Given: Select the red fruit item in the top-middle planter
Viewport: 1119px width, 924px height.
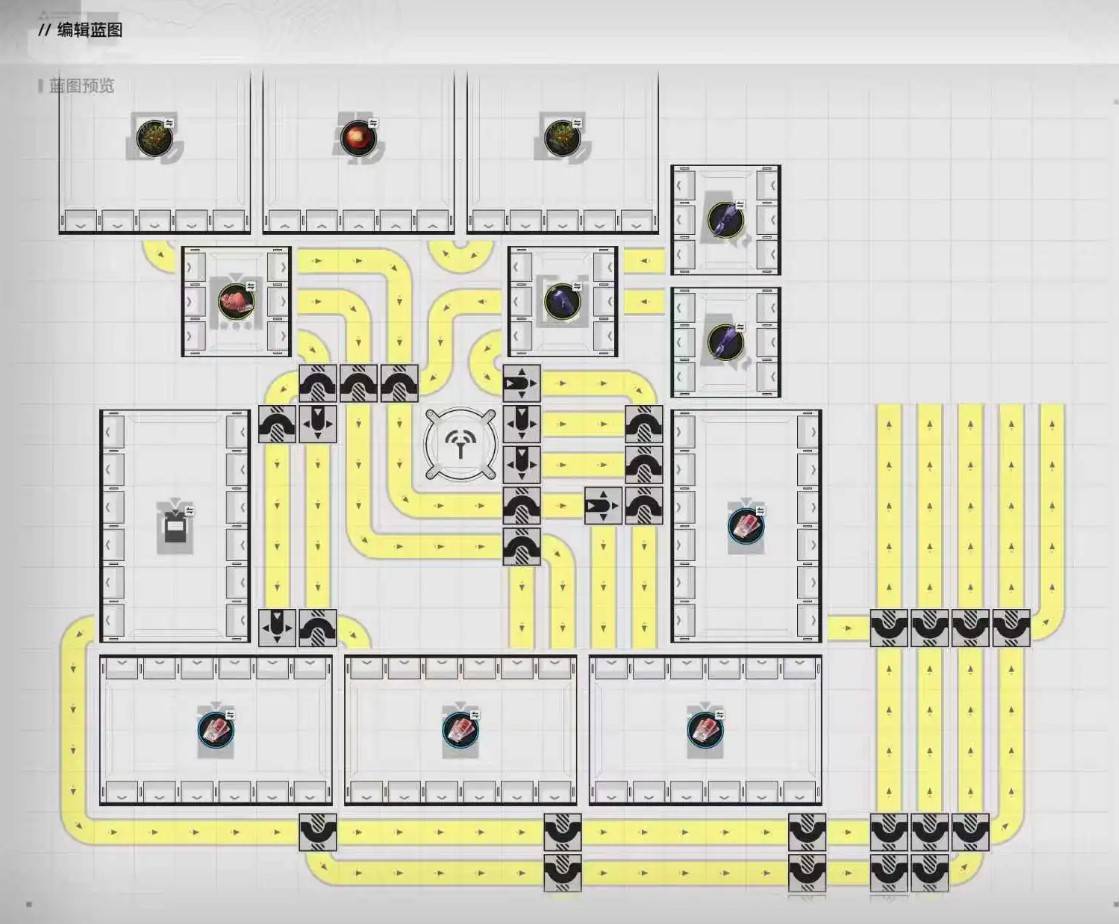Looking at the screenshot, I should (x=355, y=138).
